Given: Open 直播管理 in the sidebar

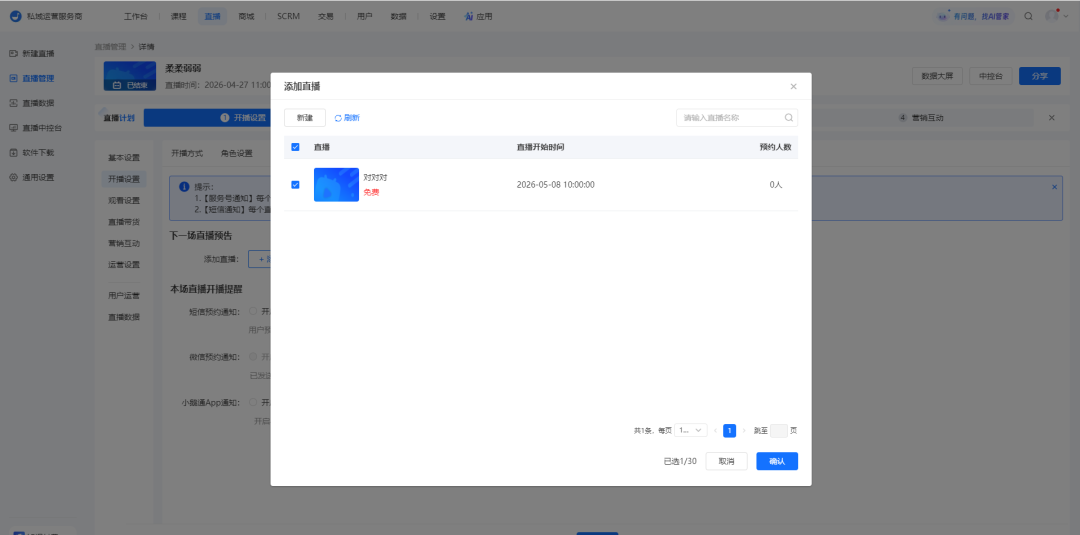Looking at the screenshot, I should [x=38, y=78].
